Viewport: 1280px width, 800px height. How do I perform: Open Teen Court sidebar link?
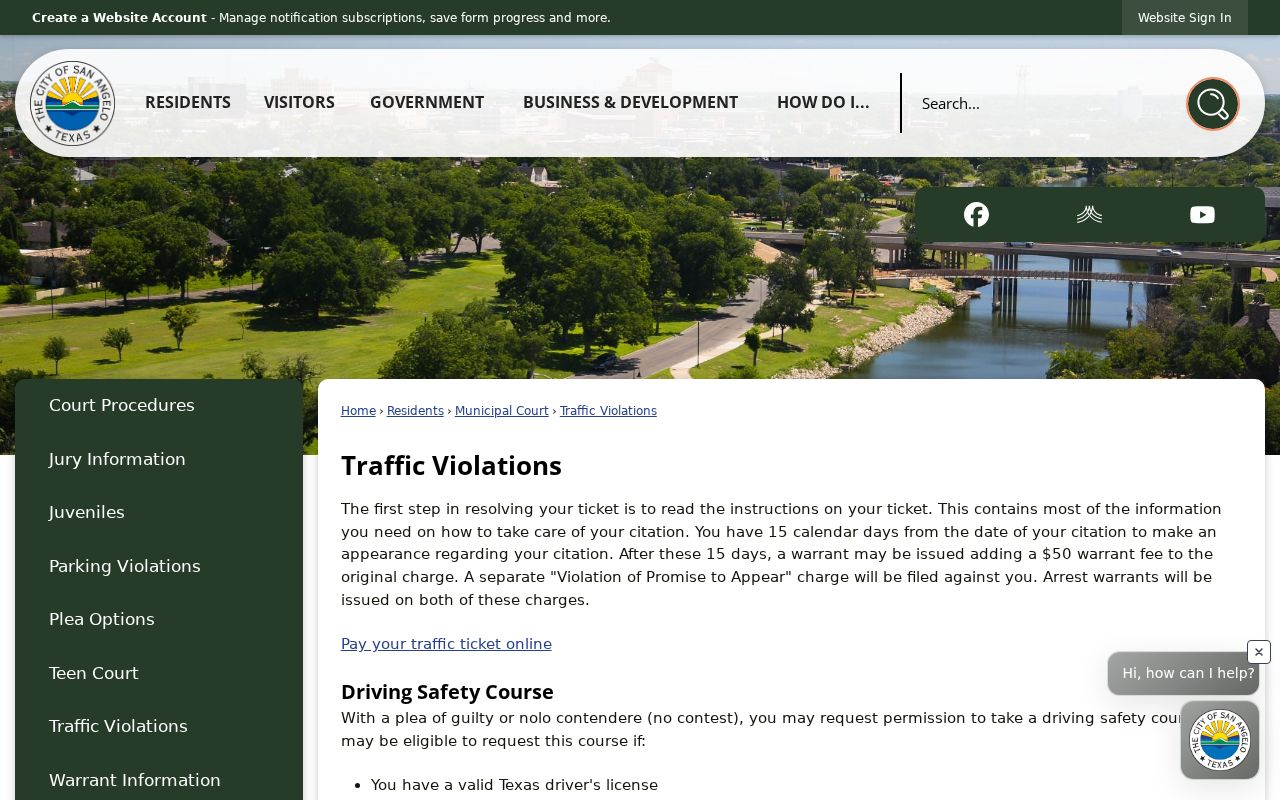point(159,673)
